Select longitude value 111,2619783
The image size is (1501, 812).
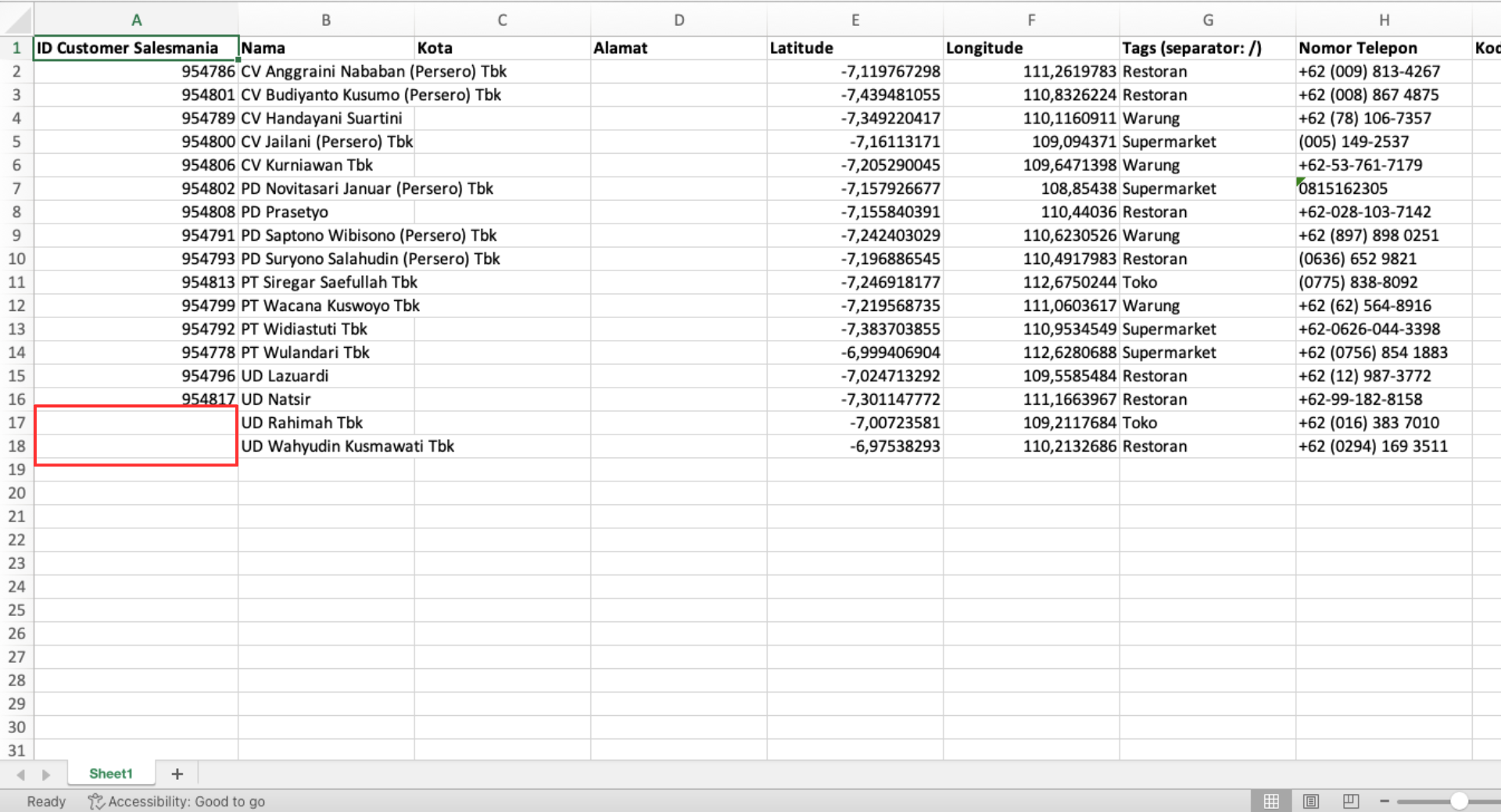pos(1031,71)
